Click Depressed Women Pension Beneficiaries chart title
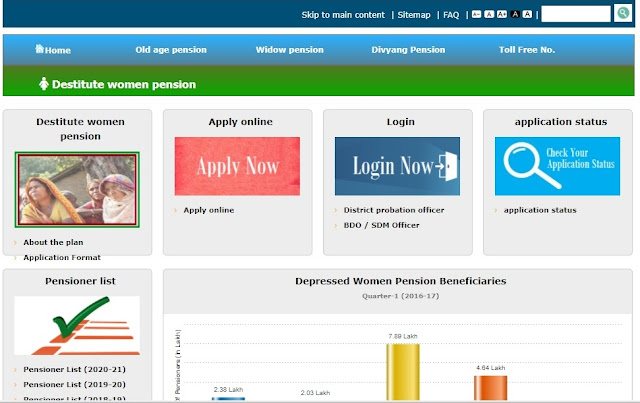The height and width of the screenshot is (403, 640). [400, 281]
